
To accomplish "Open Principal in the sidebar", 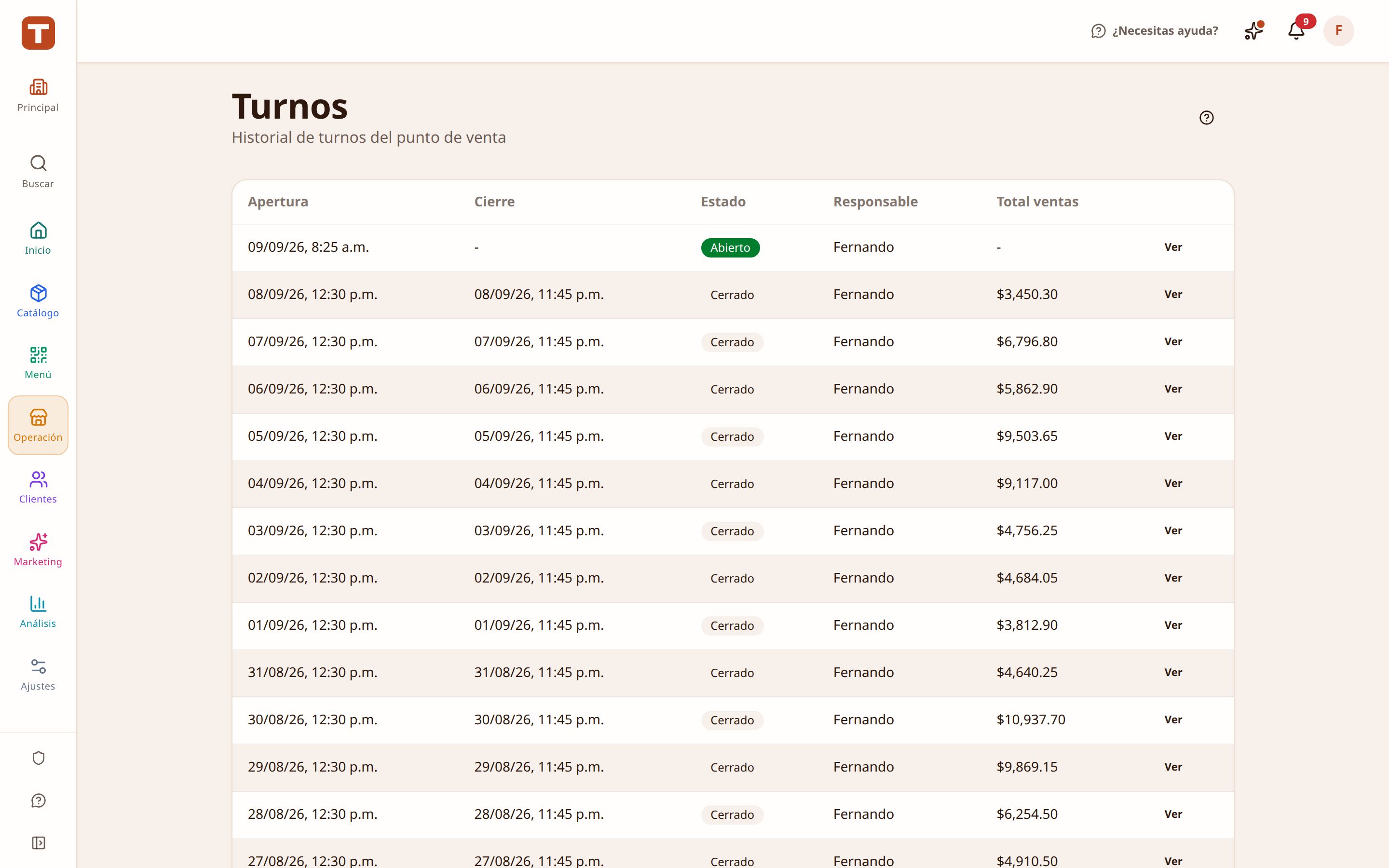I will point(38,95).
